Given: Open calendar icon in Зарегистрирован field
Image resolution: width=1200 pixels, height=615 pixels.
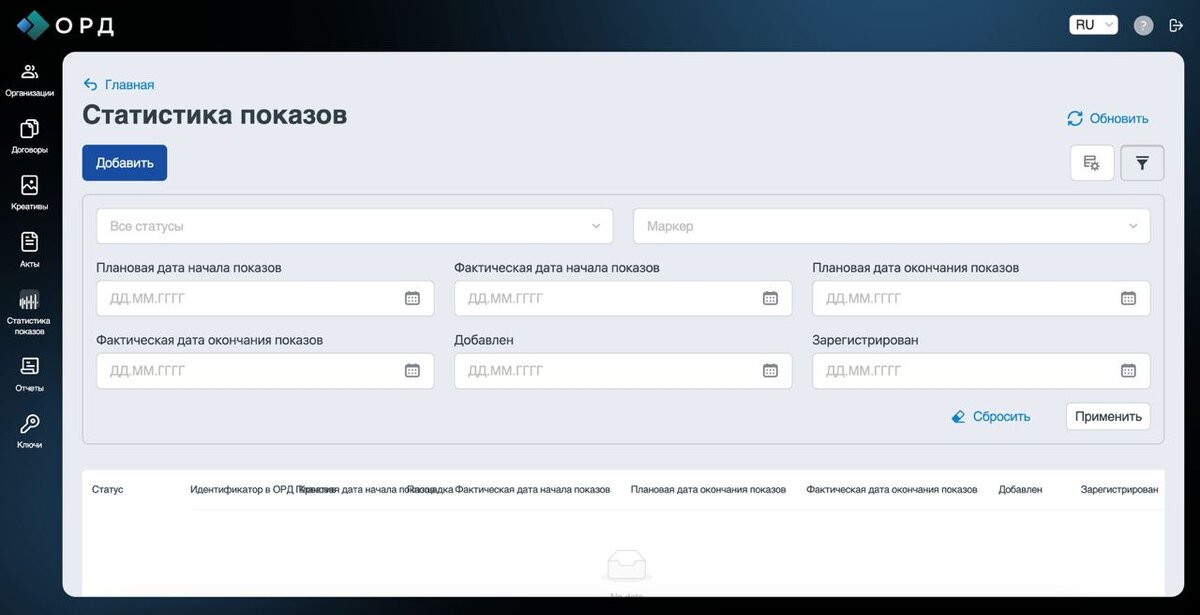Looking at the screenshot, I should point(1128,371).
